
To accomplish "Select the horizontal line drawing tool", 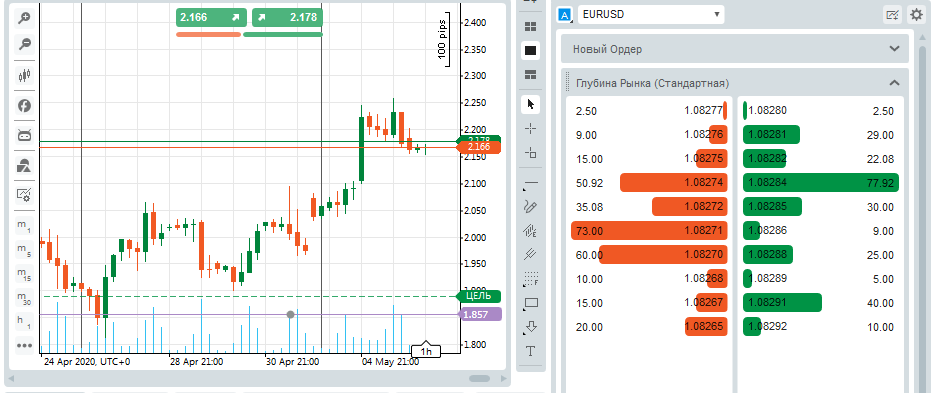I will (x=530, y=183).
